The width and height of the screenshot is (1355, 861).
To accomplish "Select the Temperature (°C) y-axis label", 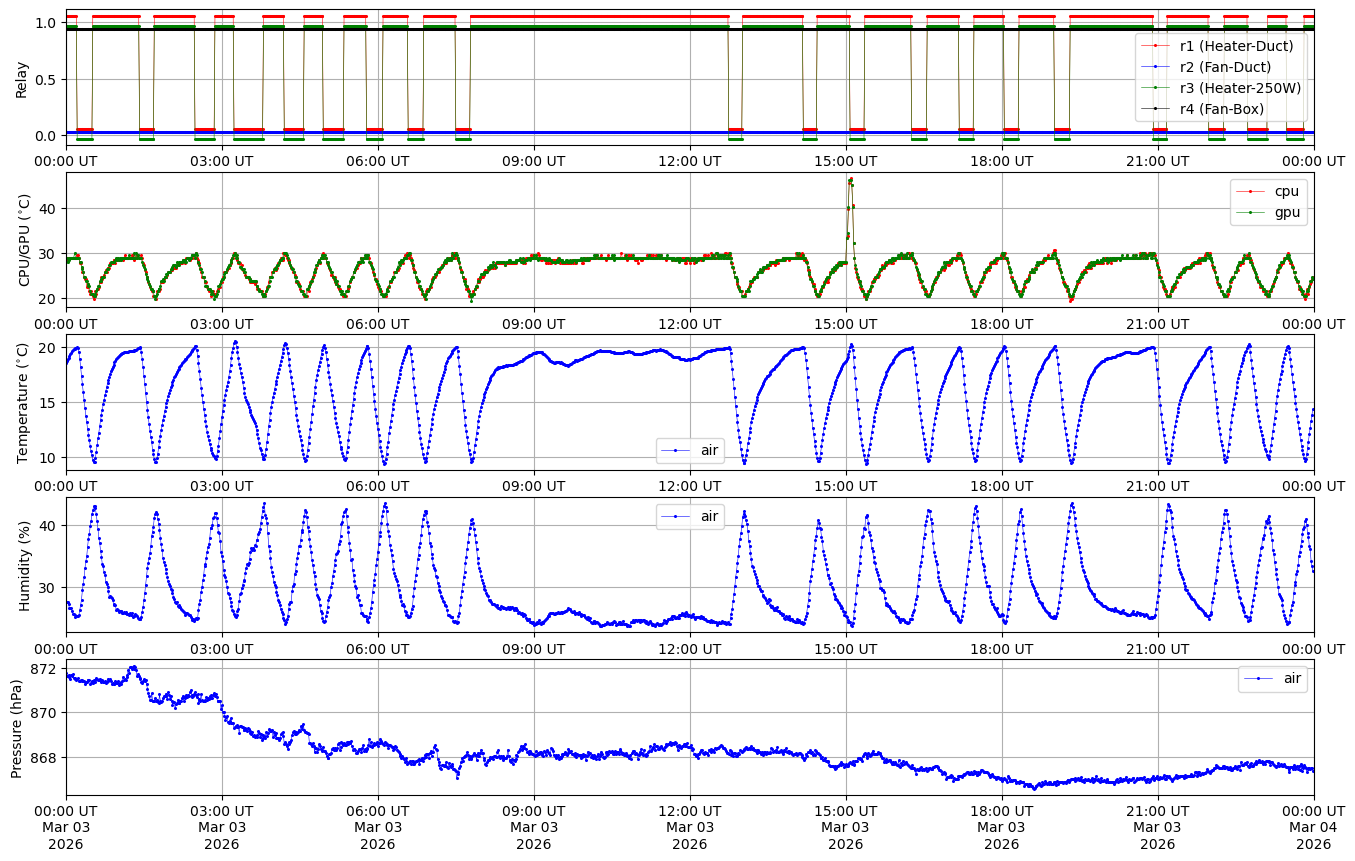I will coord(23,402).
